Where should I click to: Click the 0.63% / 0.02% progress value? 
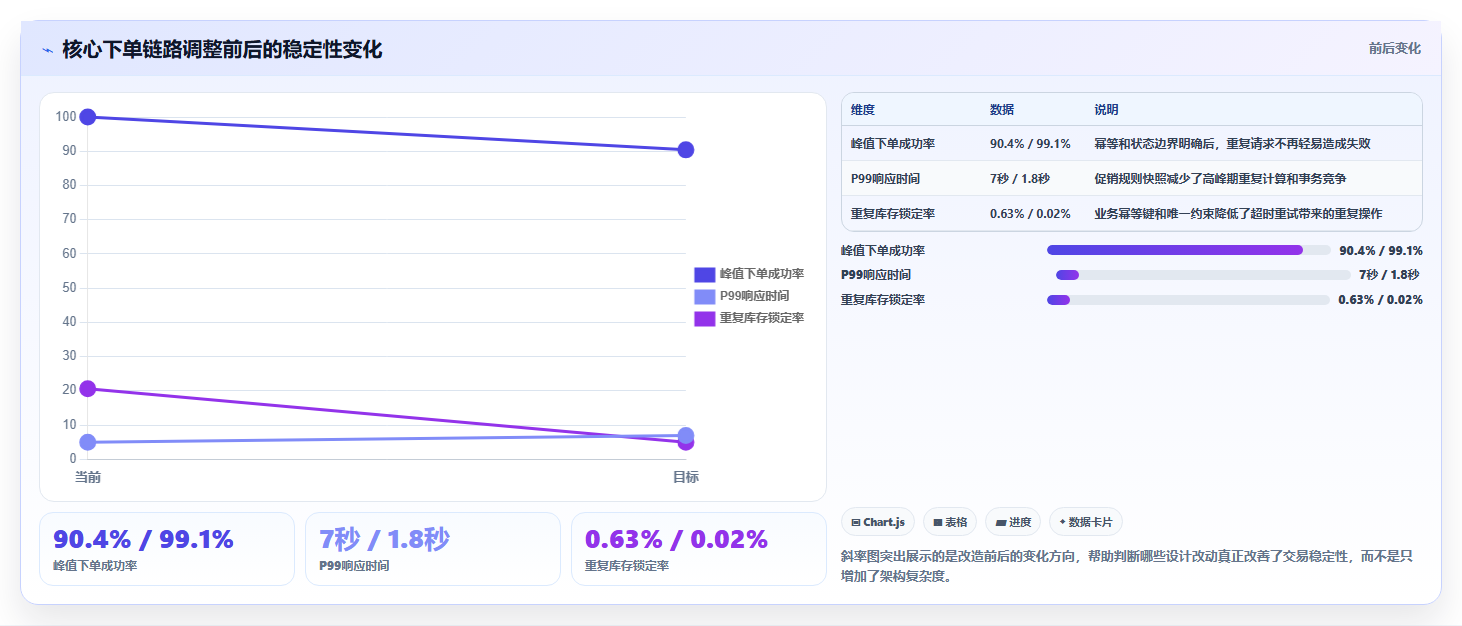click(x=1381, y=300)
